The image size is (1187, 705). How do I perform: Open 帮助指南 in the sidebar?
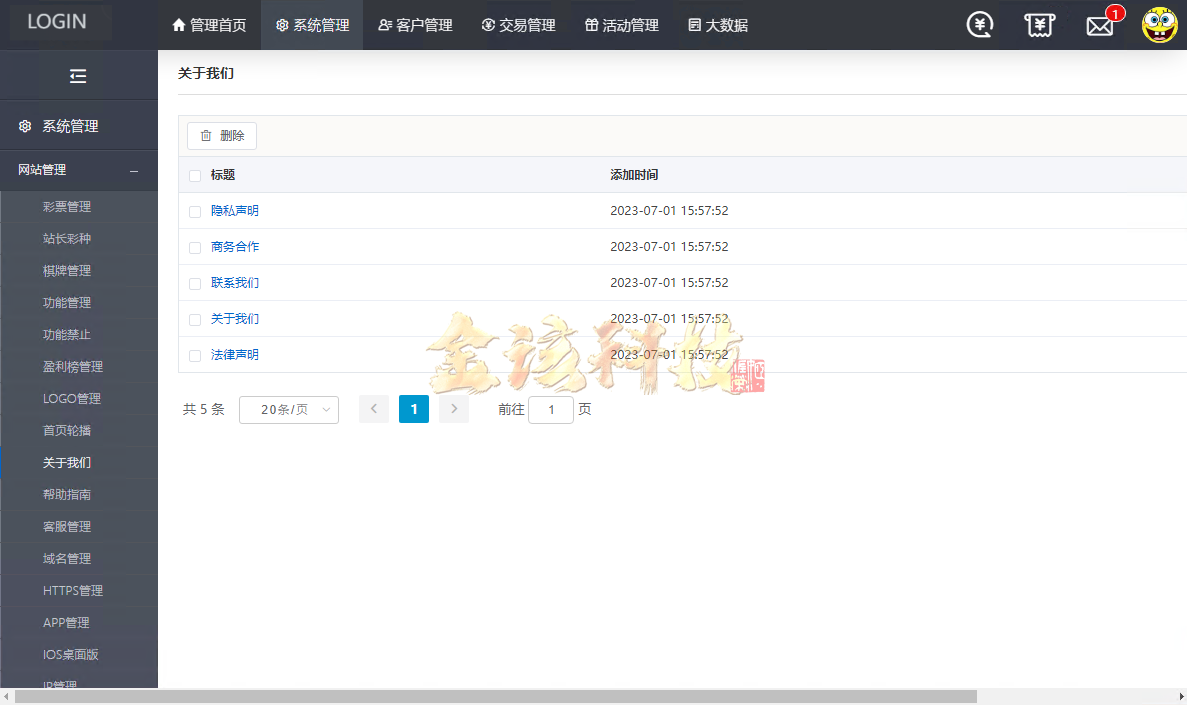pos(67,495)
